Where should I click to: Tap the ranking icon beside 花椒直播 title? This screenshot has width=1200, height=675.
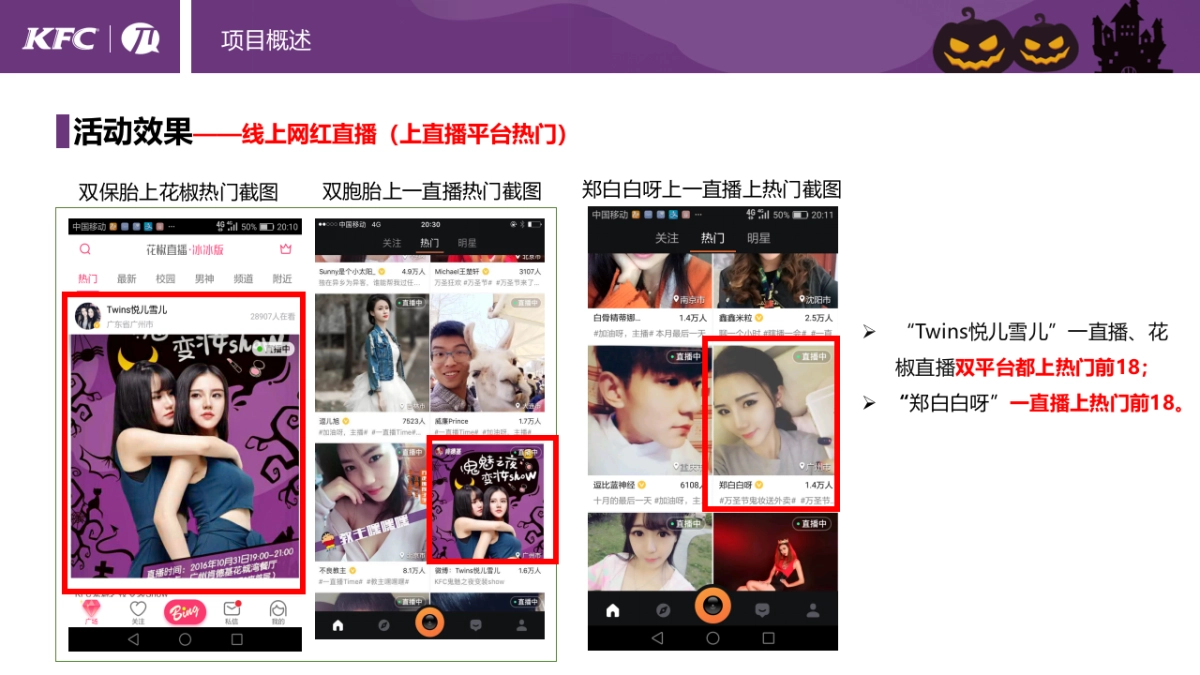[287, 247]
